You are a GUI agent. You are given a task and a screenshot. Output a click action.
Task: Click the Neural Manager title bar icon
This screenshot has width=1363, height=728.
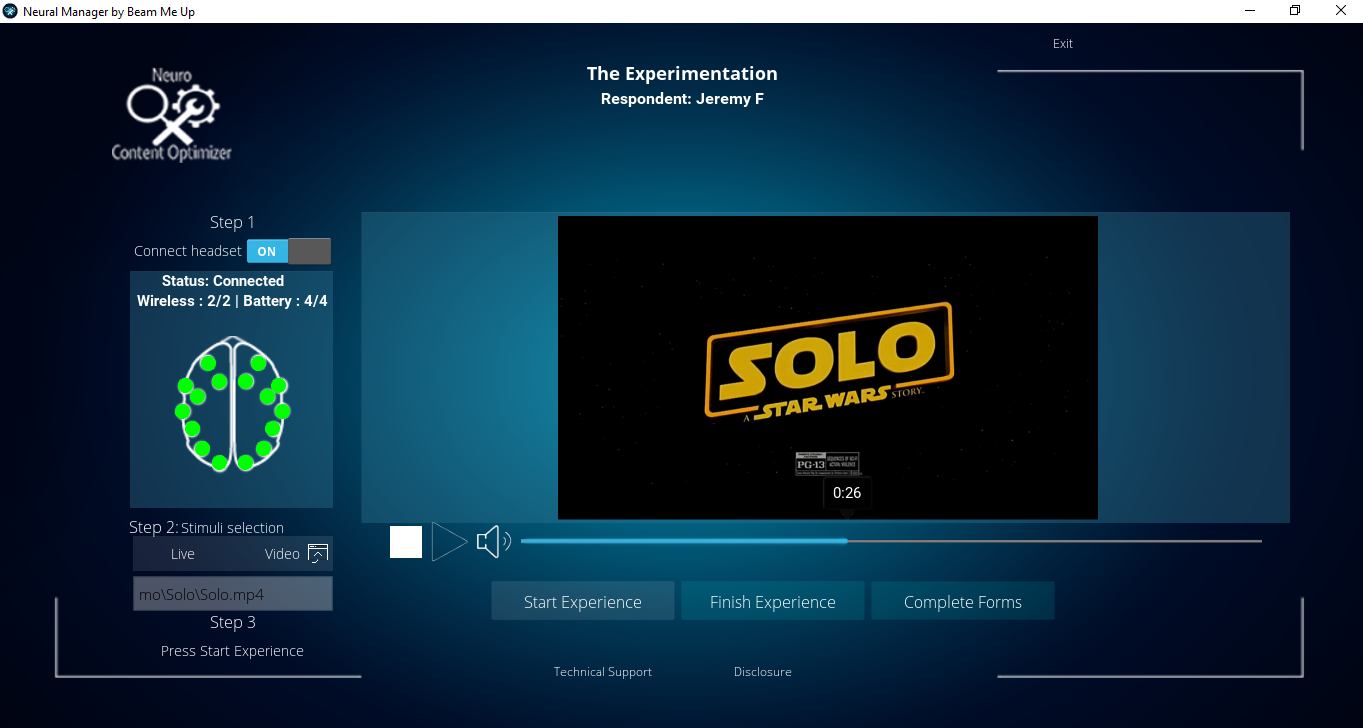[x=11, y=11]
